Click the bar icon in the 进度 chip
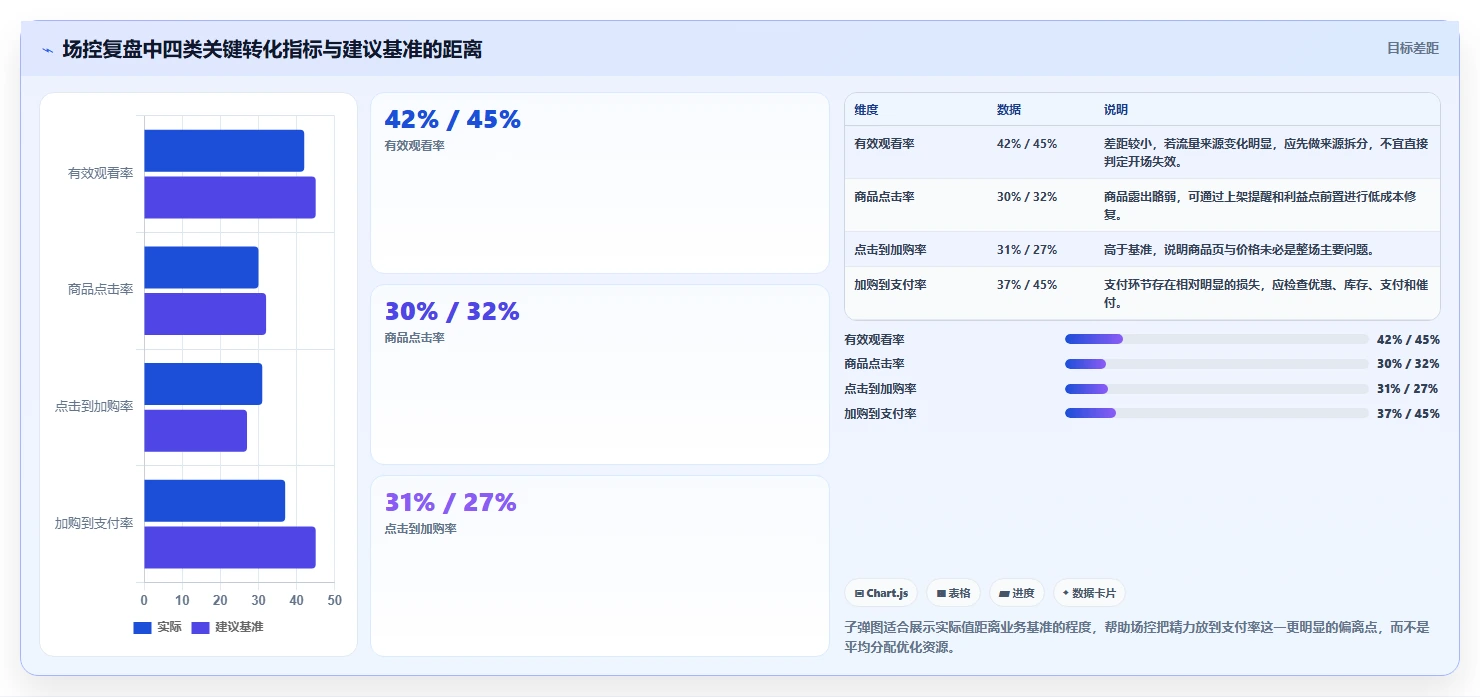1480x697 pixels. (1004, 593)
